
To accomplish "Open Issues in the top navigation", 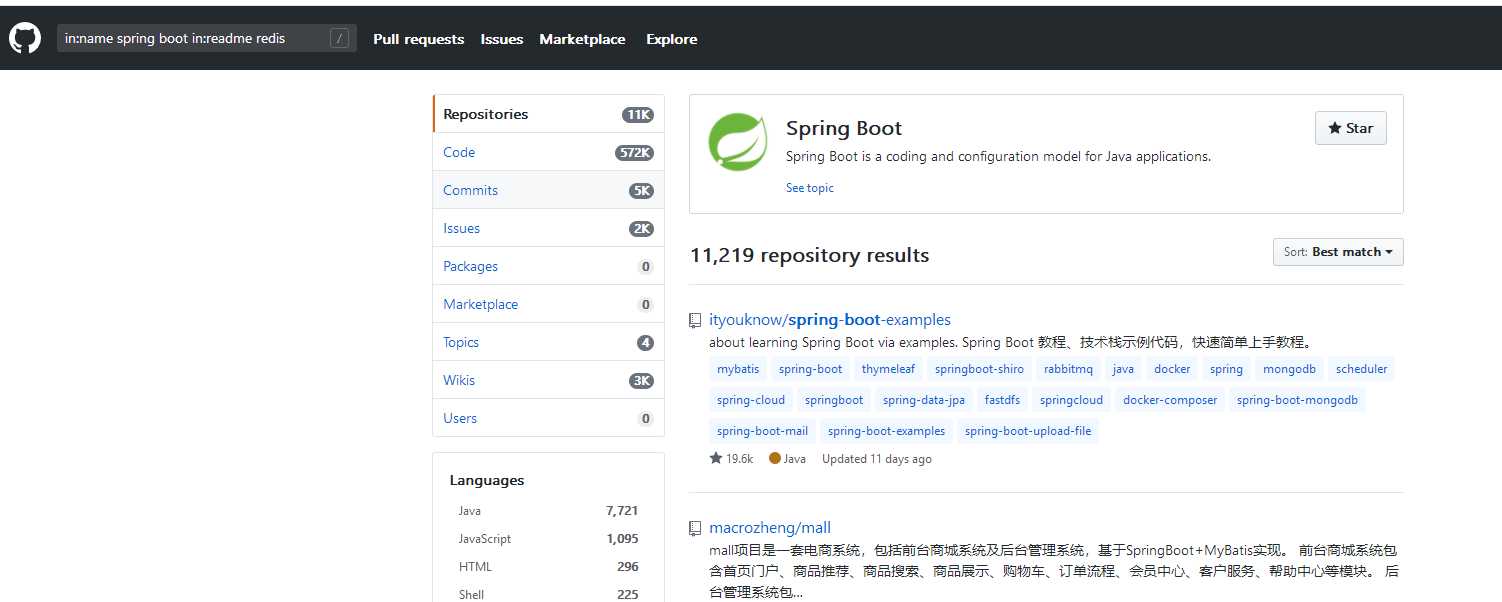I will 502,39.
